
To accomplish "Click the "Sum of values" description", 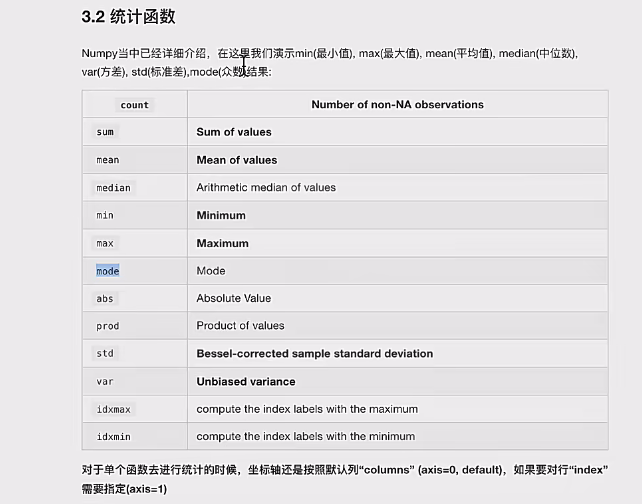I will pos(234,132).
